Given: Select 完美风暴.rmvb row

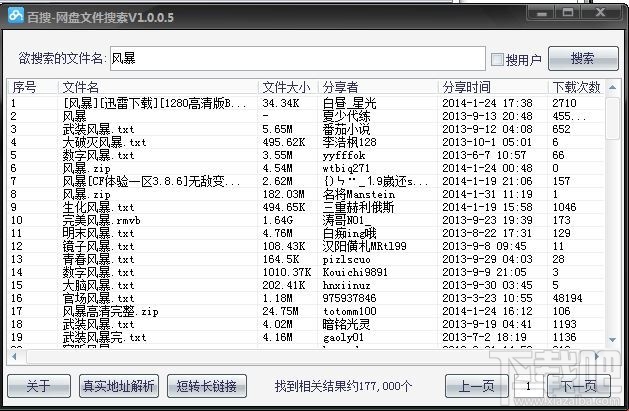Looking at the screenshot, I should coord(306,220).
